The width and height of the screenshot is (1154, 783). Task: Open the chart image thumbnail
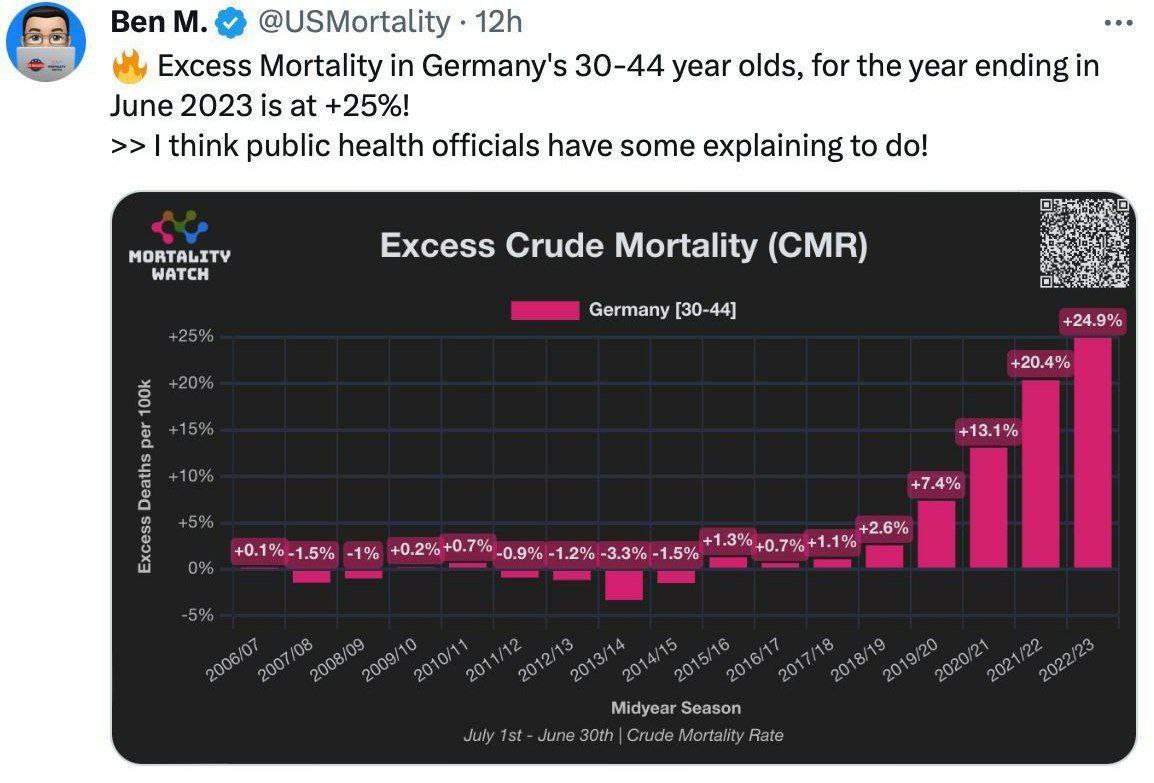point(623,478)
